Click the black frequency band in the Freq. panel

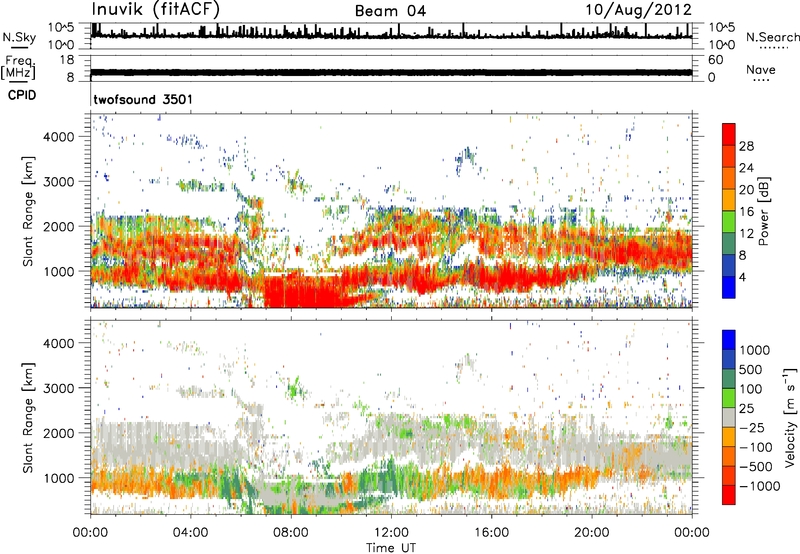point(391,72)
